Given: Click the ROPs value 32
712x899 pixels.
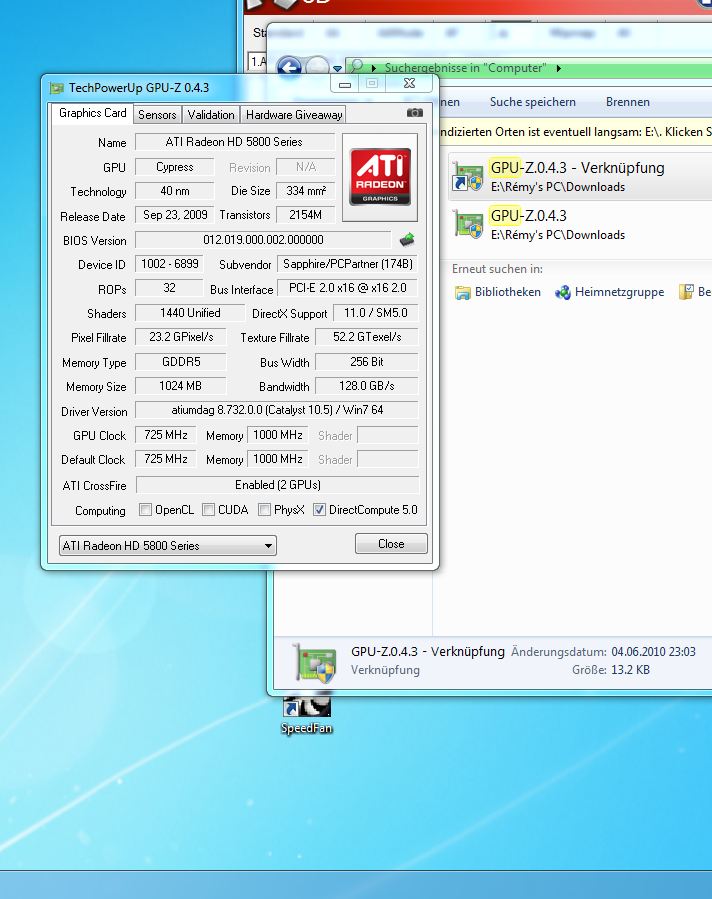Looking at the screenshot, I should point(169,288).
